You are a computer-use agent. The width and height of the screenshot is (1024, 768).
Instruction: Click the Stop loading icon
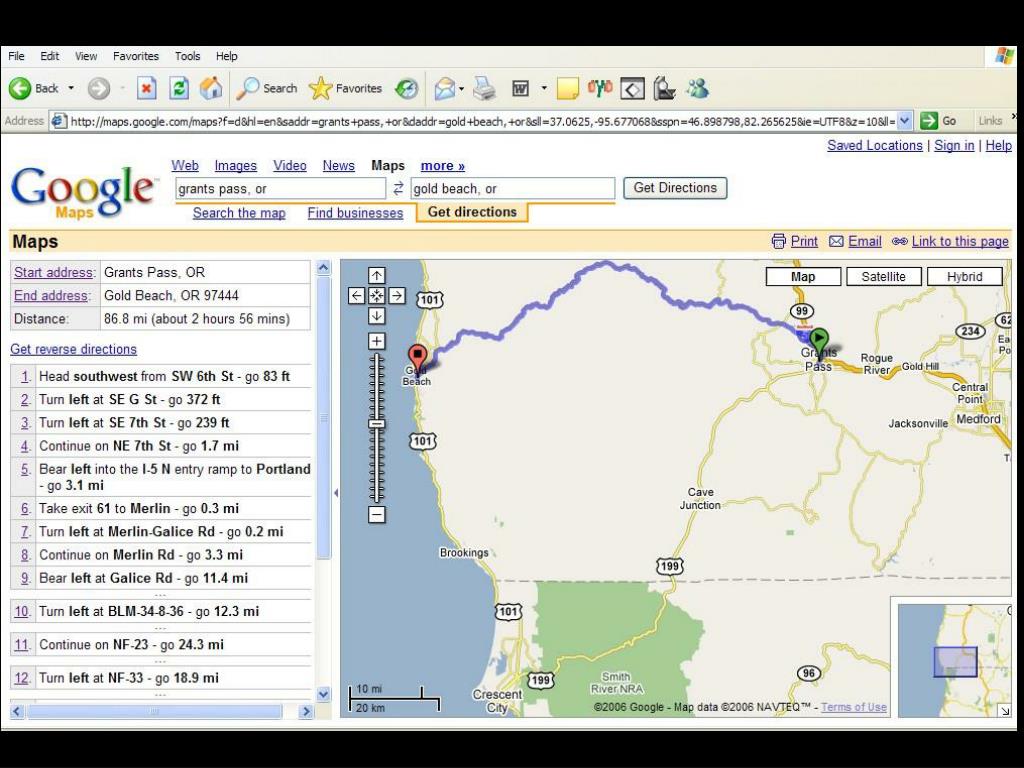(x=147, y=88)
